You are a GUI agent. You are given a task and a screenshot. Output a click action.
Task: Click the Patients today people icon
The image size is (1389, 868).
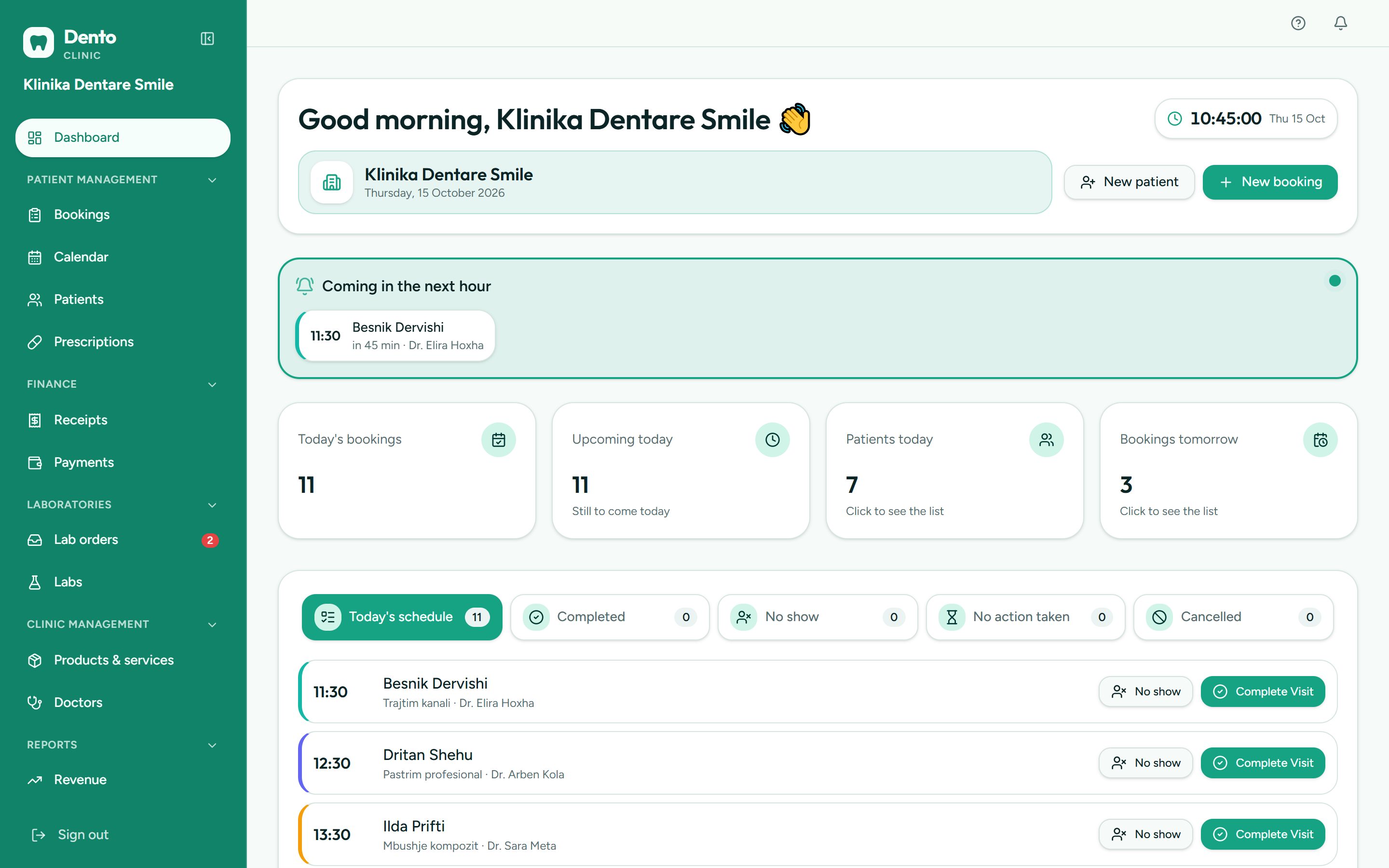pyautogui.click(x=1047, y=440)
